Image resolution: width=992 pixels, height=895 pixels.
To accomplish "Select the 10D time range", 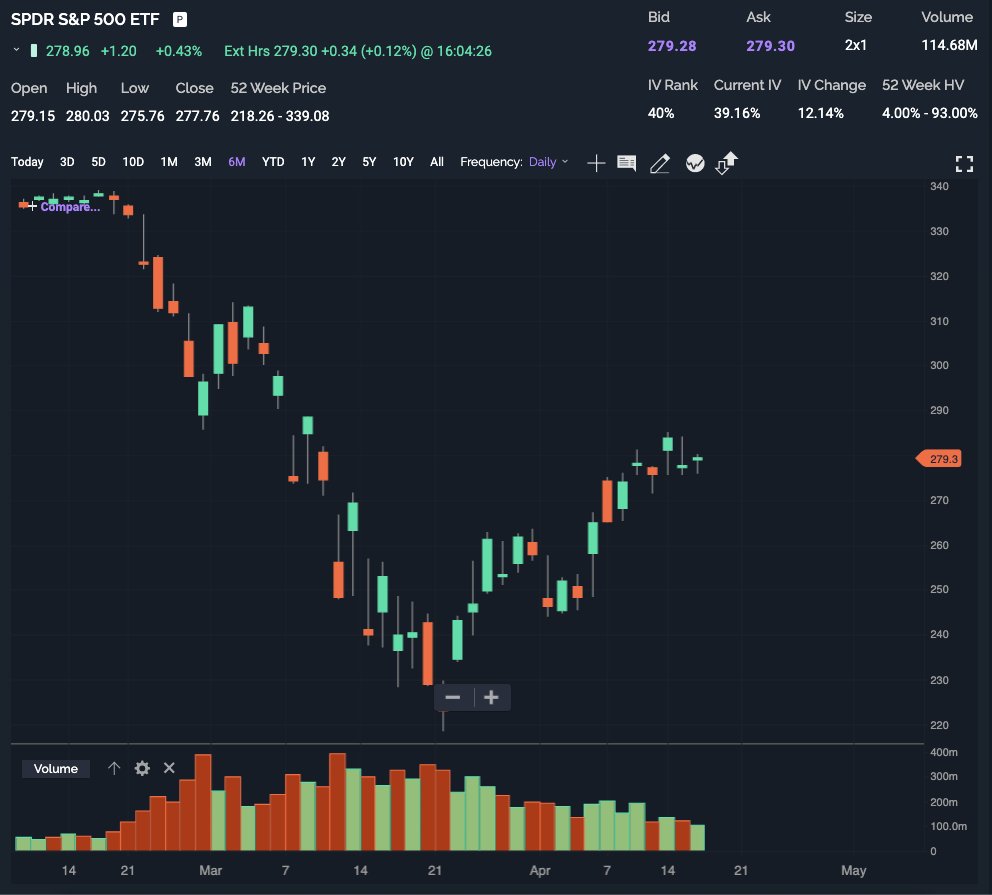I will pos(133,162).
